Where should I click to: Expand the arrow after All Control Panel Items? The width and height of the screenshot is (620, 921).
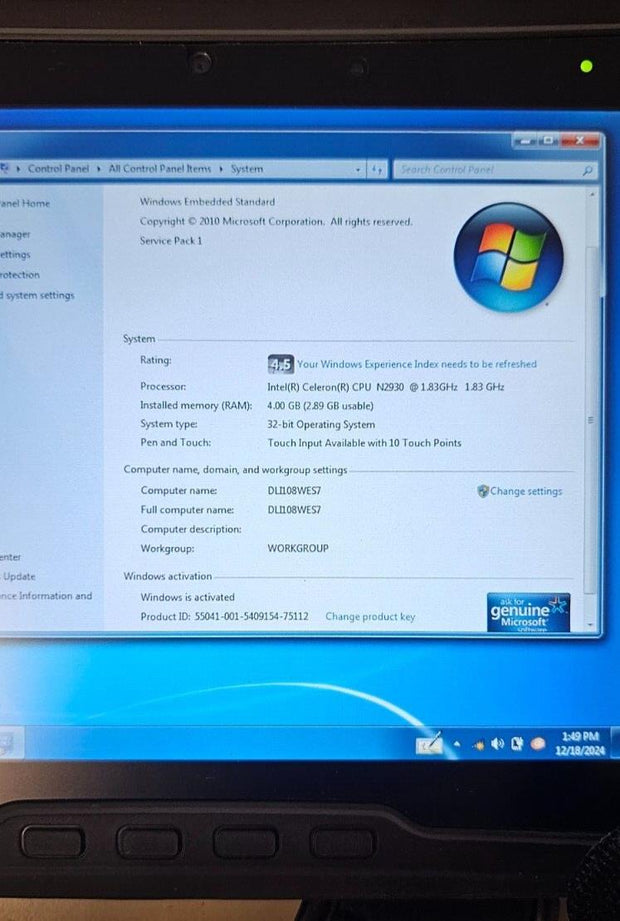tap(221, 169)
